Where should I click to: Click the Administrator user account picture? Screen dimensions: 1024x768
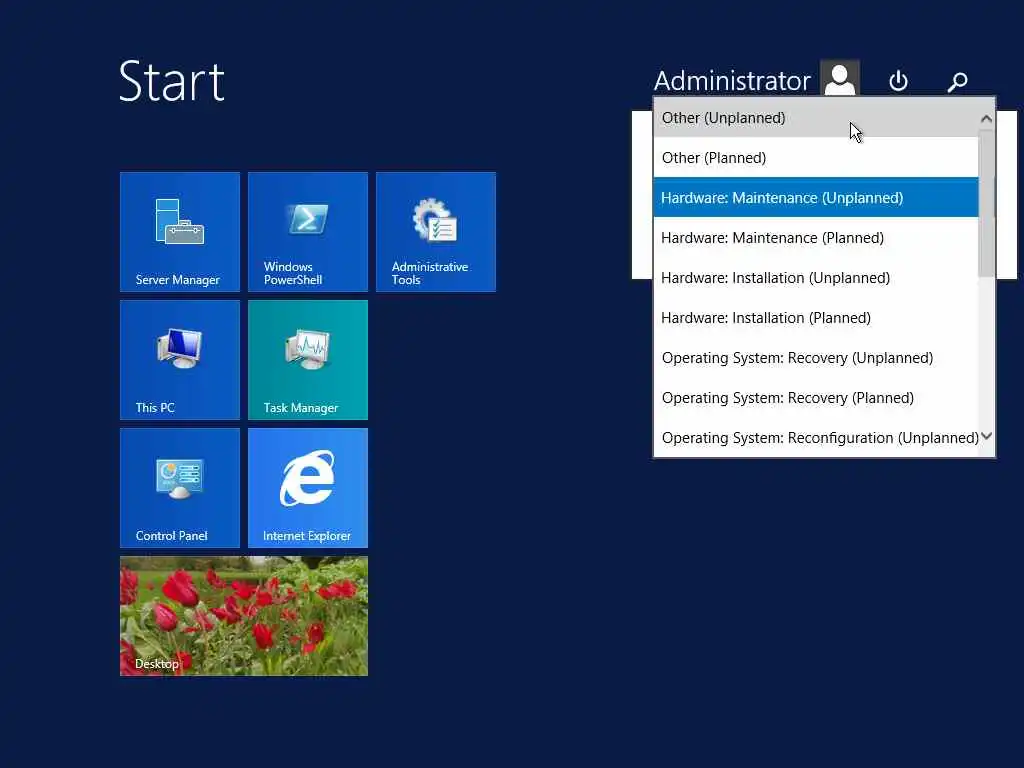(840, 78)
